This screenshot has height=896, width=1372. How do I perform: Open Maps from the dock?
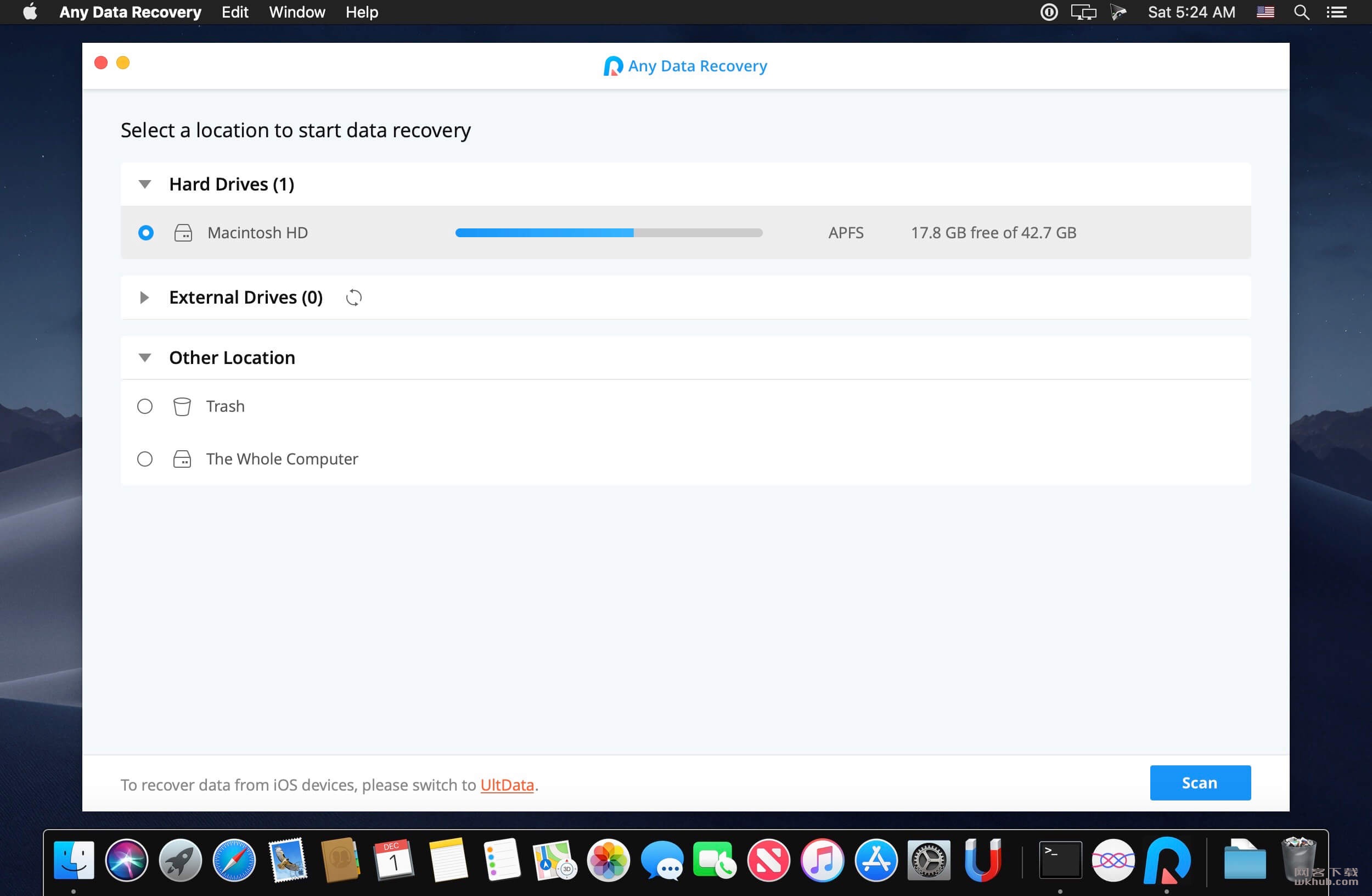(555, 860)
